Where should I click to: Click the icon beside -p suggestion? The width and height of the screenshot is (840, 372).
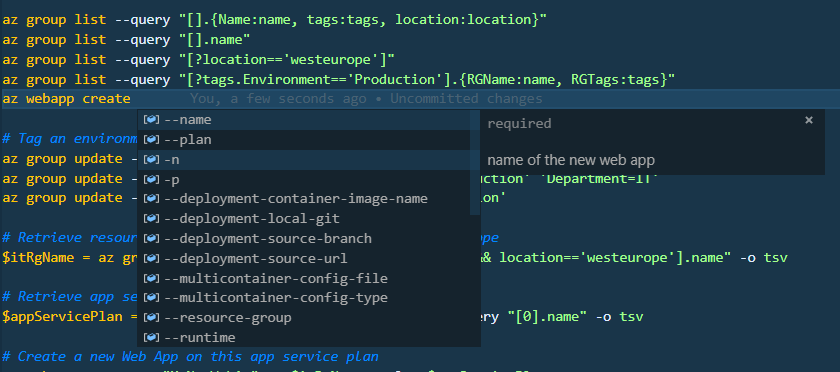152,180
